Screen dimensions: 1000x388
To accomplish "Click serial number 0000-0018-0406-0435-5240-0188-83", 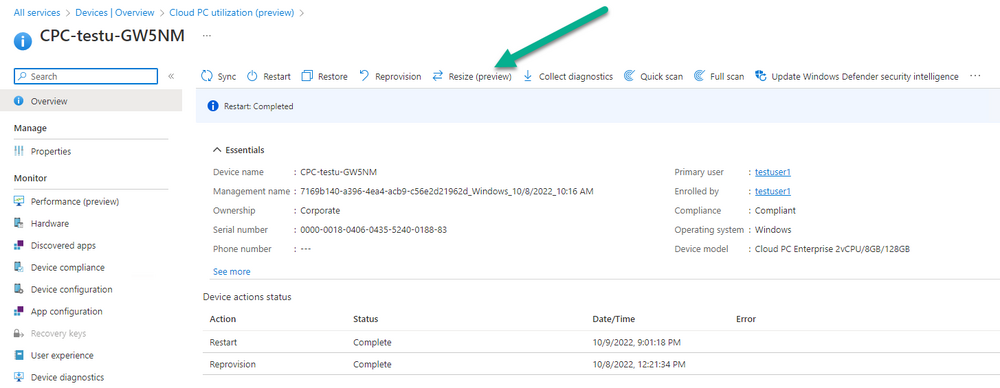I will [374, 230].
